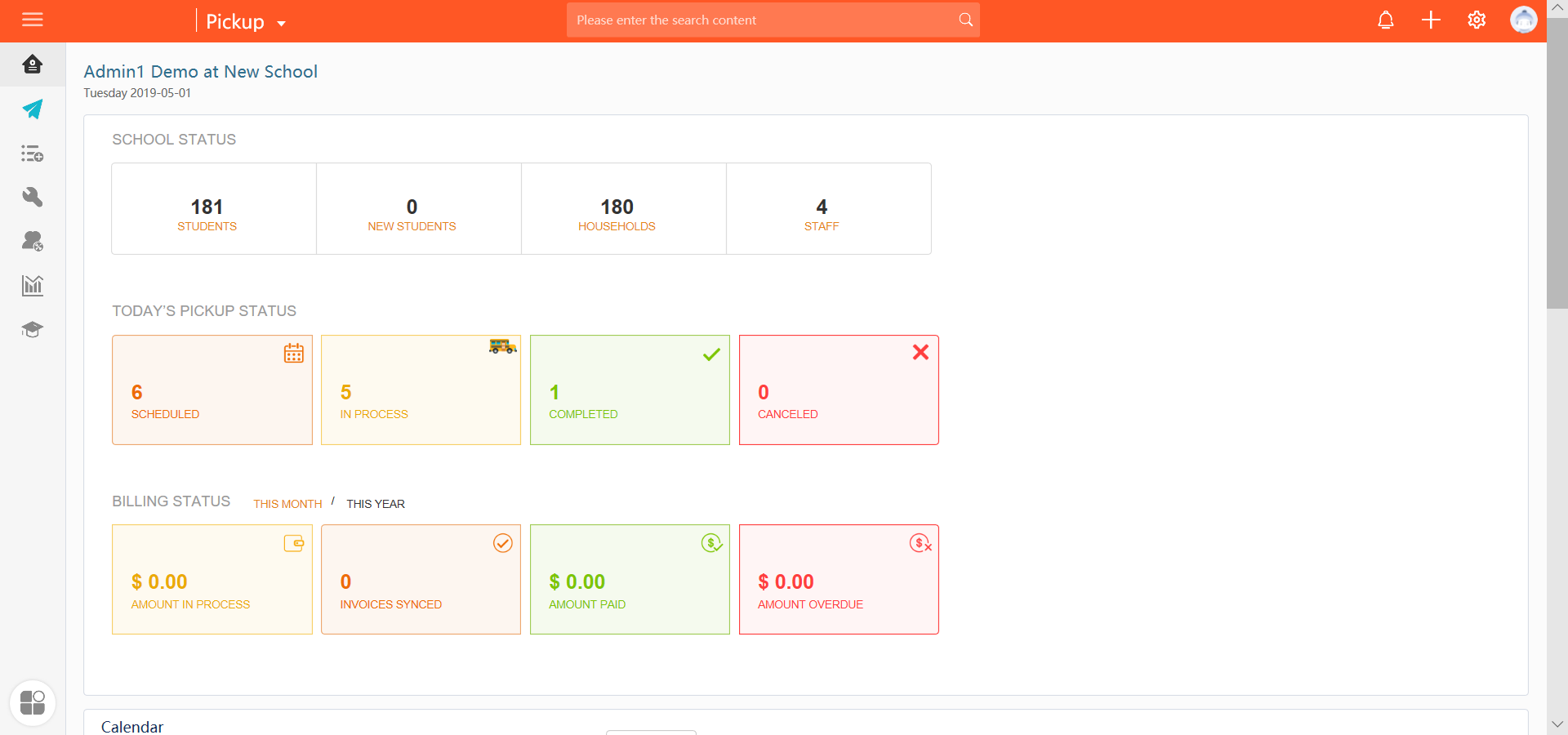Screen dimensions: 1568x735
Task: Click the scrollbar down arrow
Action: (x=1557, y=724)
